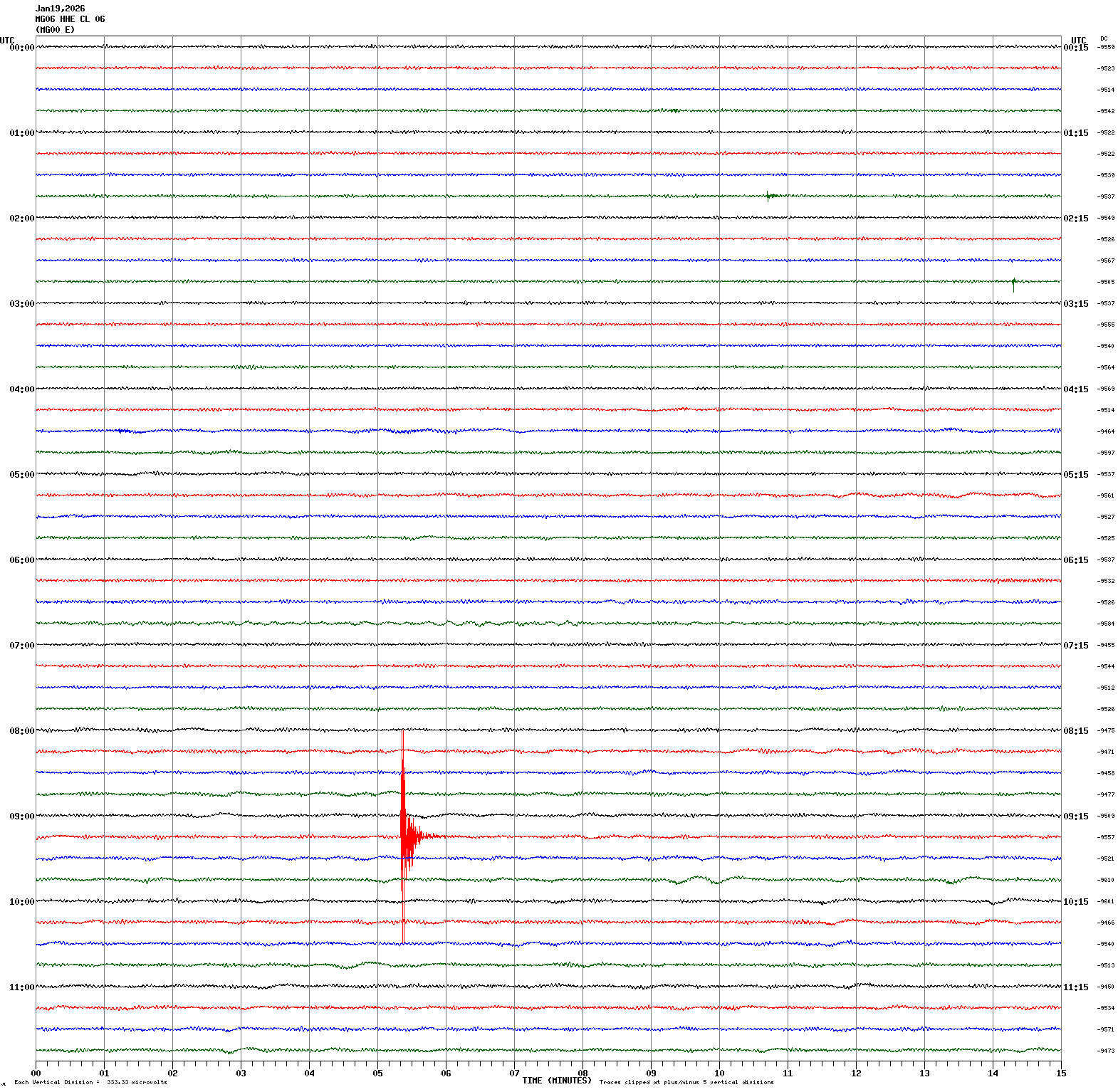Image resolution: width=1118 pixels, height=1092 pixels.
Task: Select the MG06 HHE CL 06 station label
Action: point(70,19)
